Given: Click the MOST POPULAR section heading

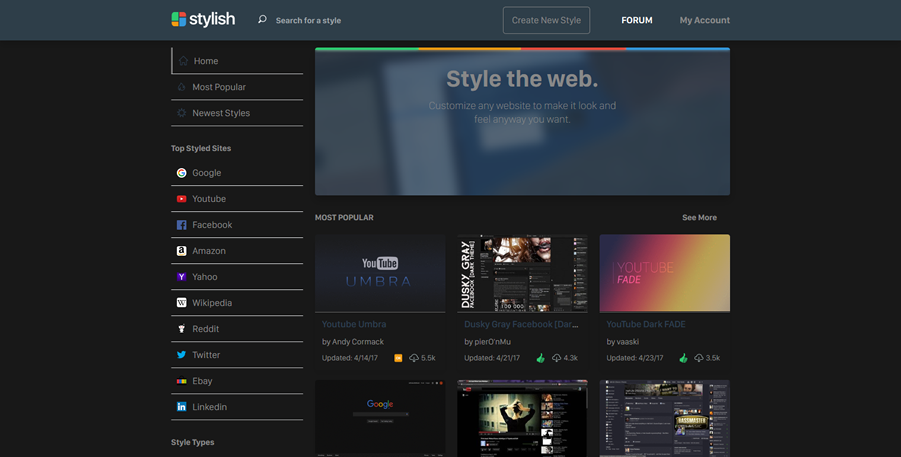Looking at the screenshot, I should tap(344, 217).
